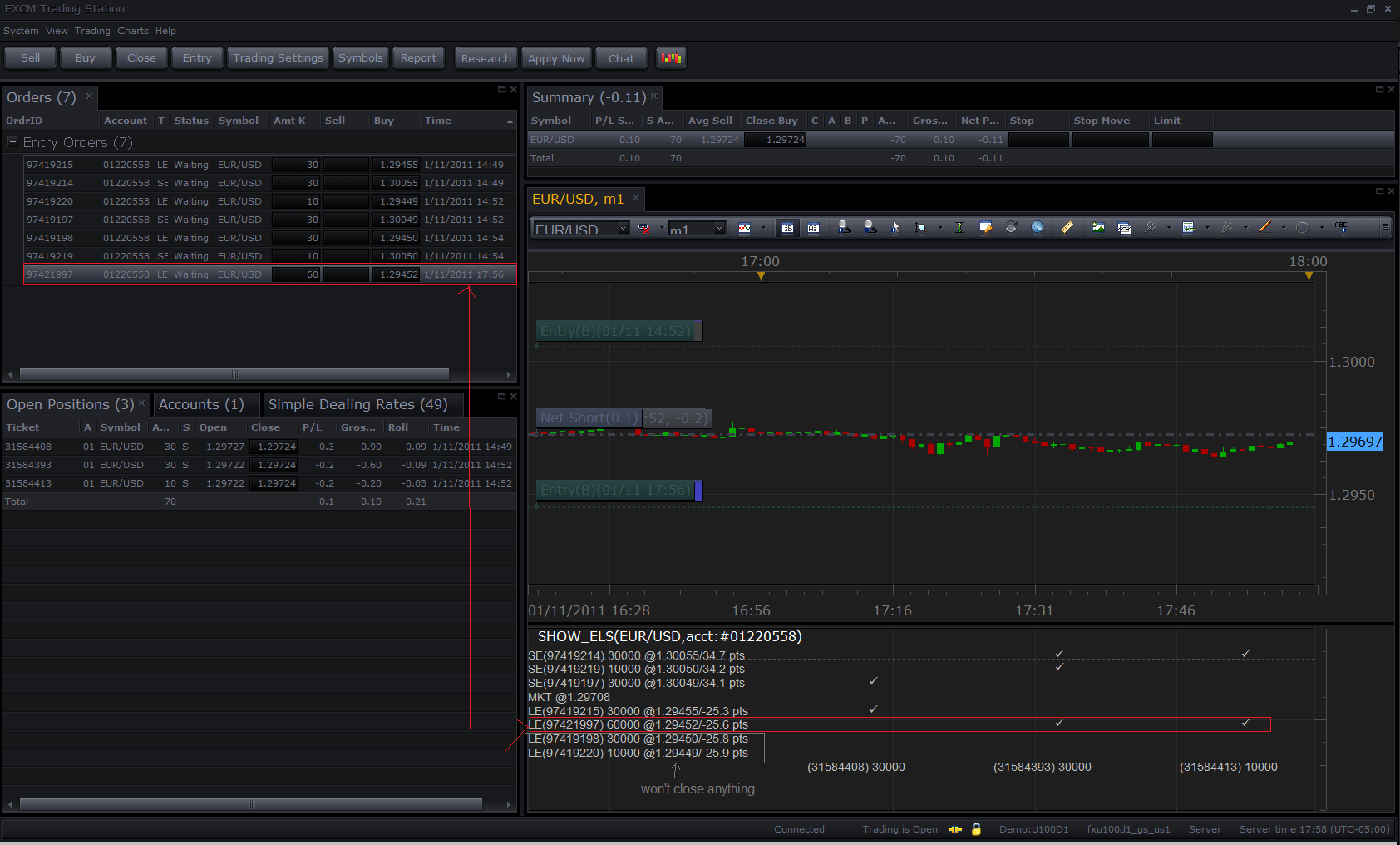Click the Apply Now button
Image resolution: width=1400 pixels, height=845 pixels.
556,58
